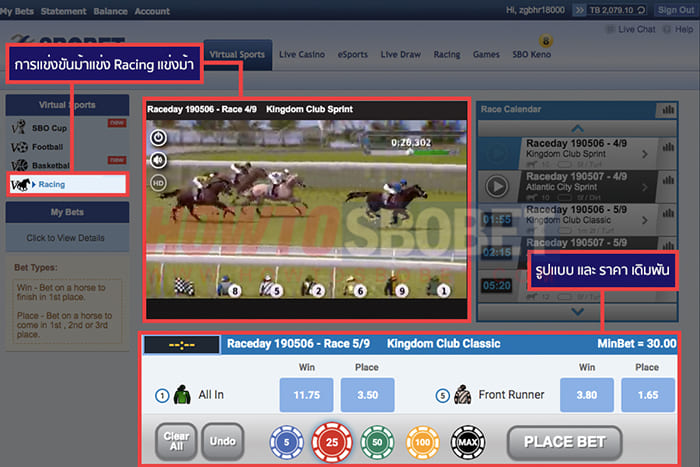The width and height of the screenshot is (700, 467).
Task: Open the Racing top navigation tab
Action: point(447,54)
